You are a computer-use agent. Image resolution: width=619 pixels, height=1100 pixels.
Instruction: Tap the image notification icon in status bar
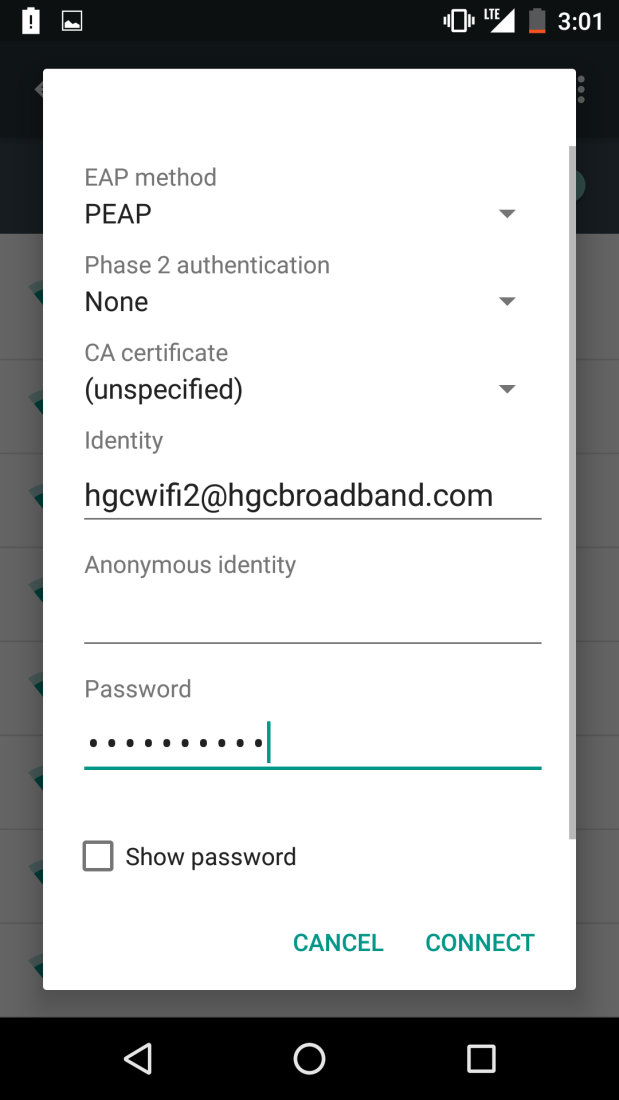point(72,20)
